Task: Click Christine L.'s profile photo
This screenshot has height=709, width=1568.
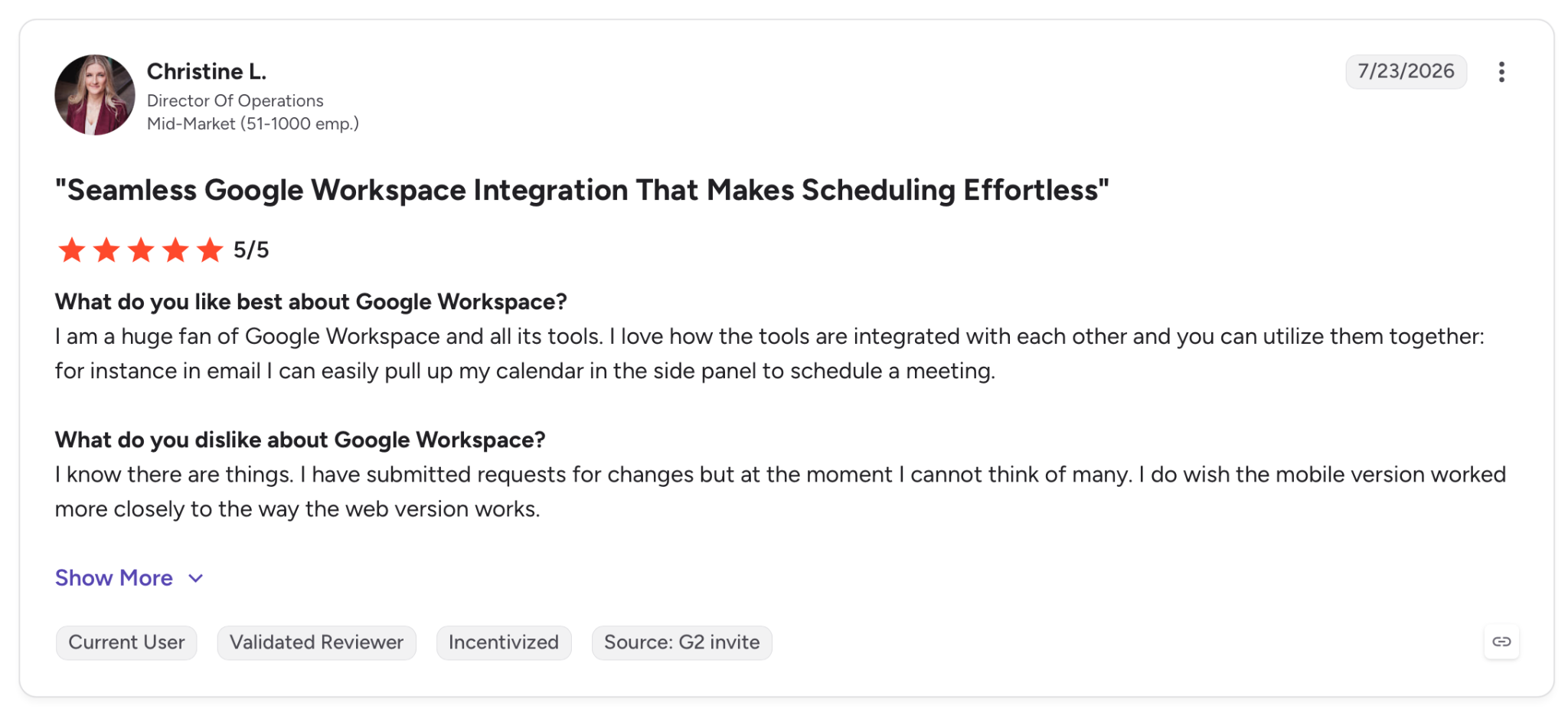Action: [95, 95]
